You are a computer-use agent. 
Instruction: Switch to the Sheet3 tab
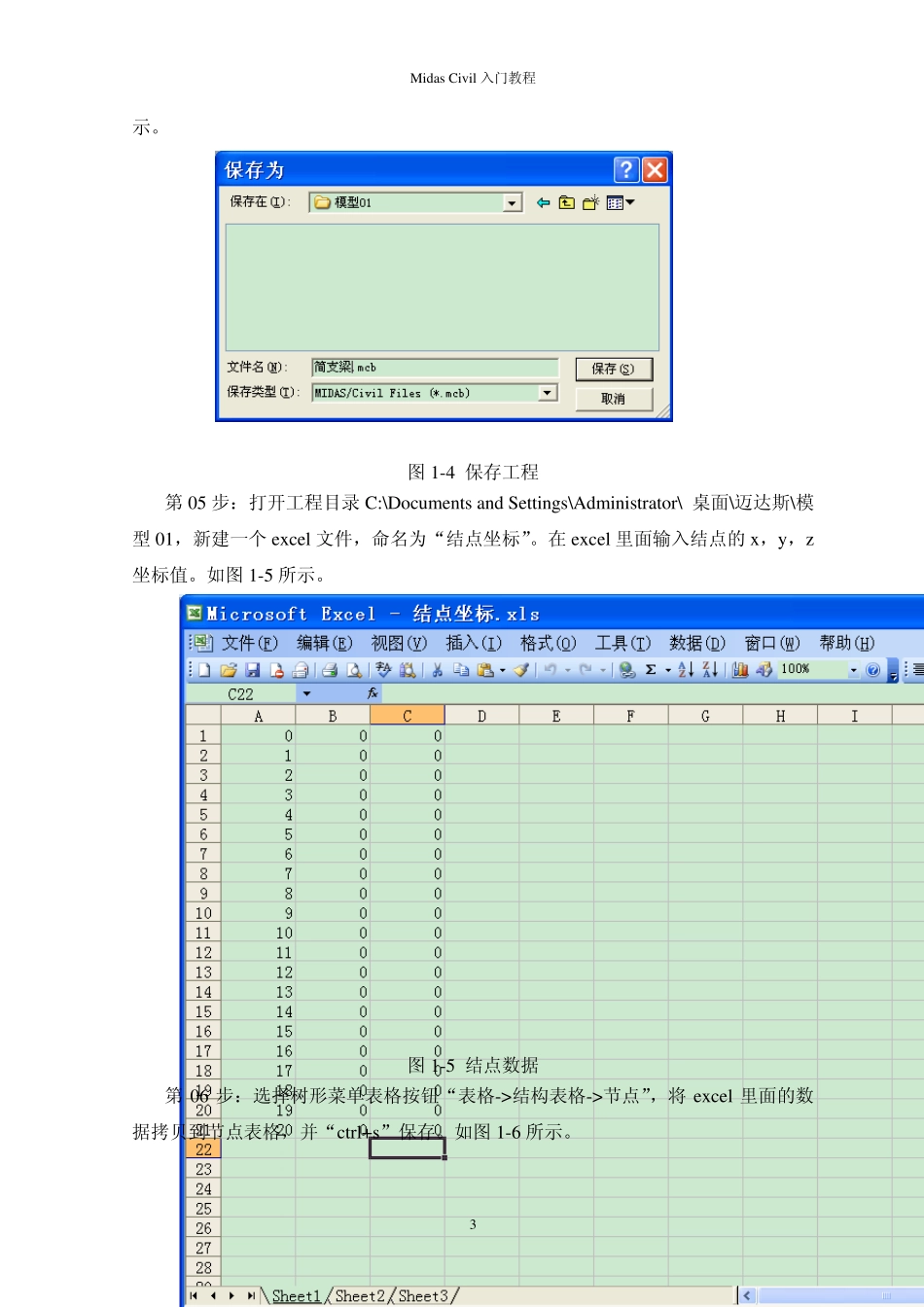point(424,1295)
